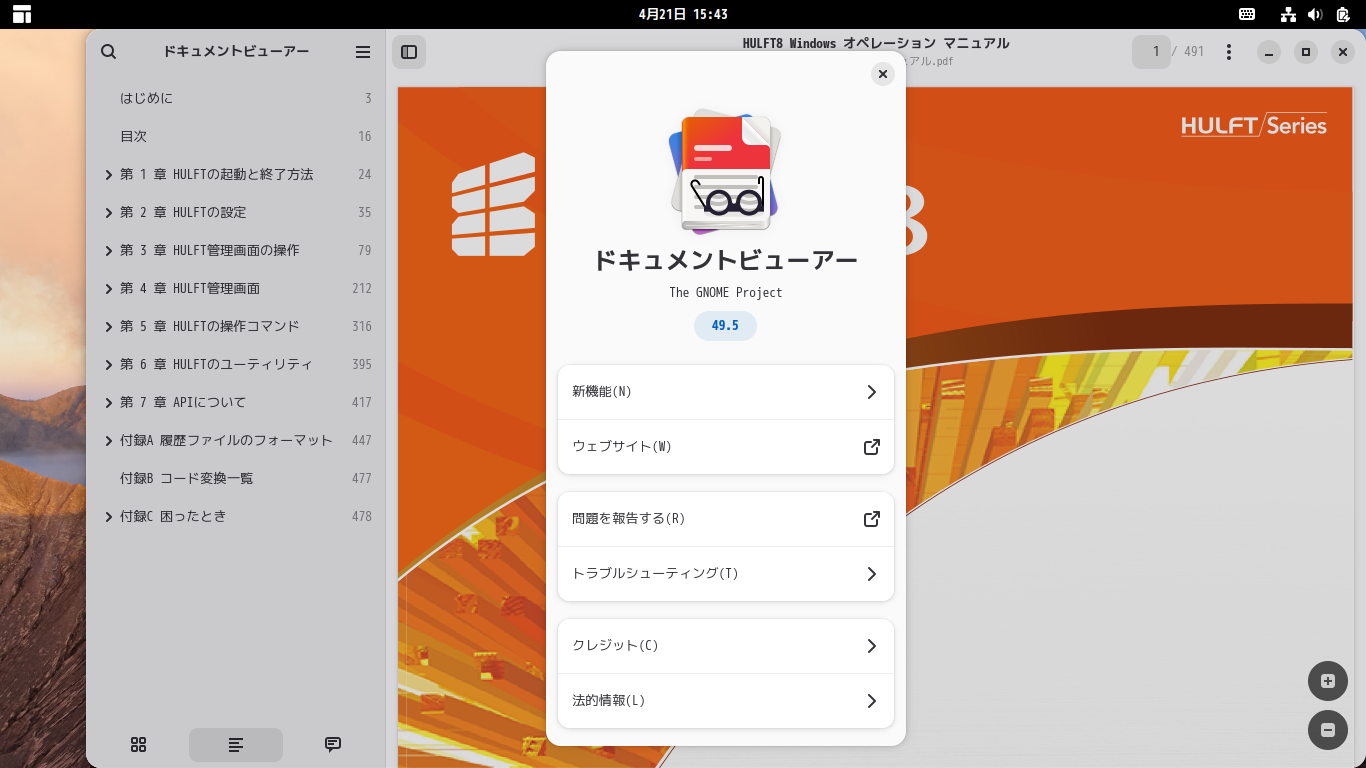Close the document viewer window
The height and width of the screenshot is (768, 1366).
(x=1343, y=52)
